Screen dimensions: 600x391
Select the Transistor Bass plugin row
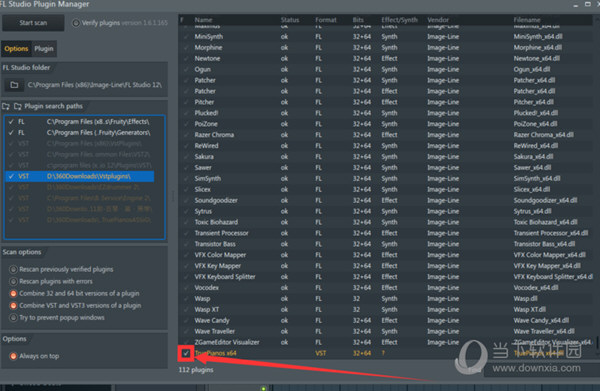click(386, 244)
